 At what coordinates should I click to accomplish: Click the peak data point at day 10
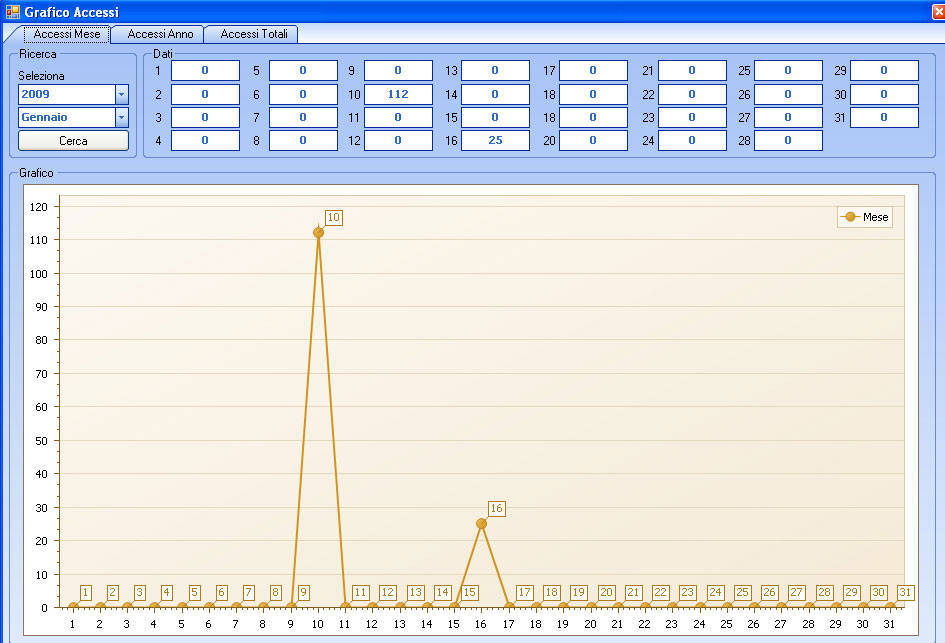[318, 232]
